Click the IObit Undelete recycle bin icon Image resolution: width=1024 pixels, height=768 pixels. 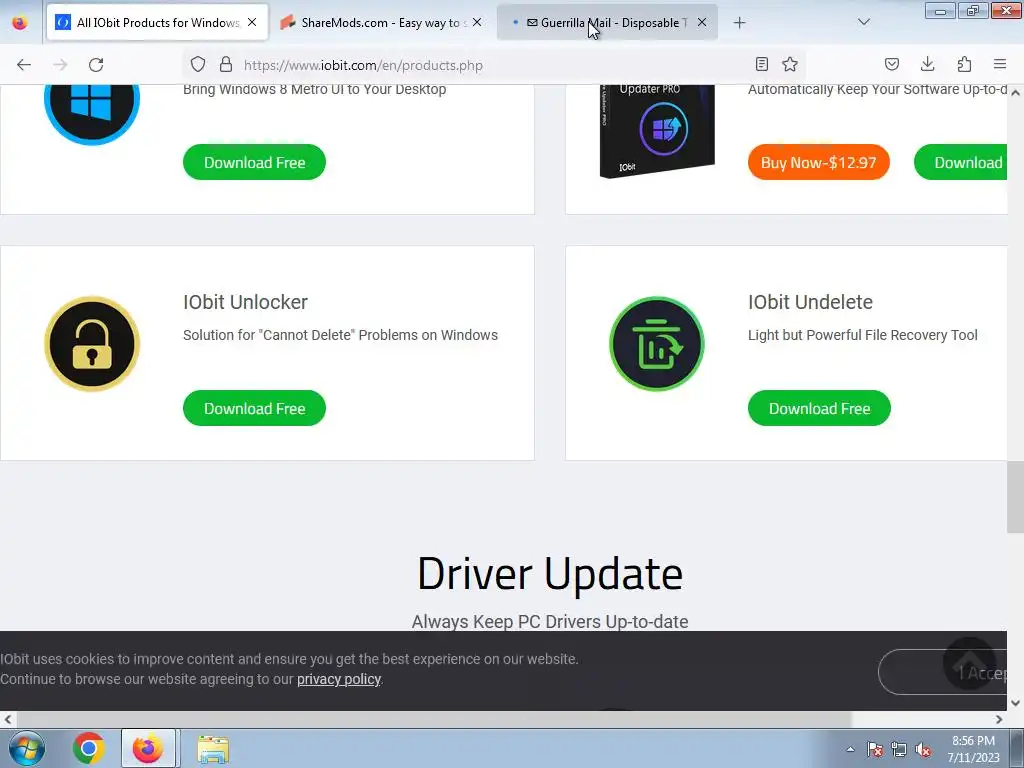657,344
